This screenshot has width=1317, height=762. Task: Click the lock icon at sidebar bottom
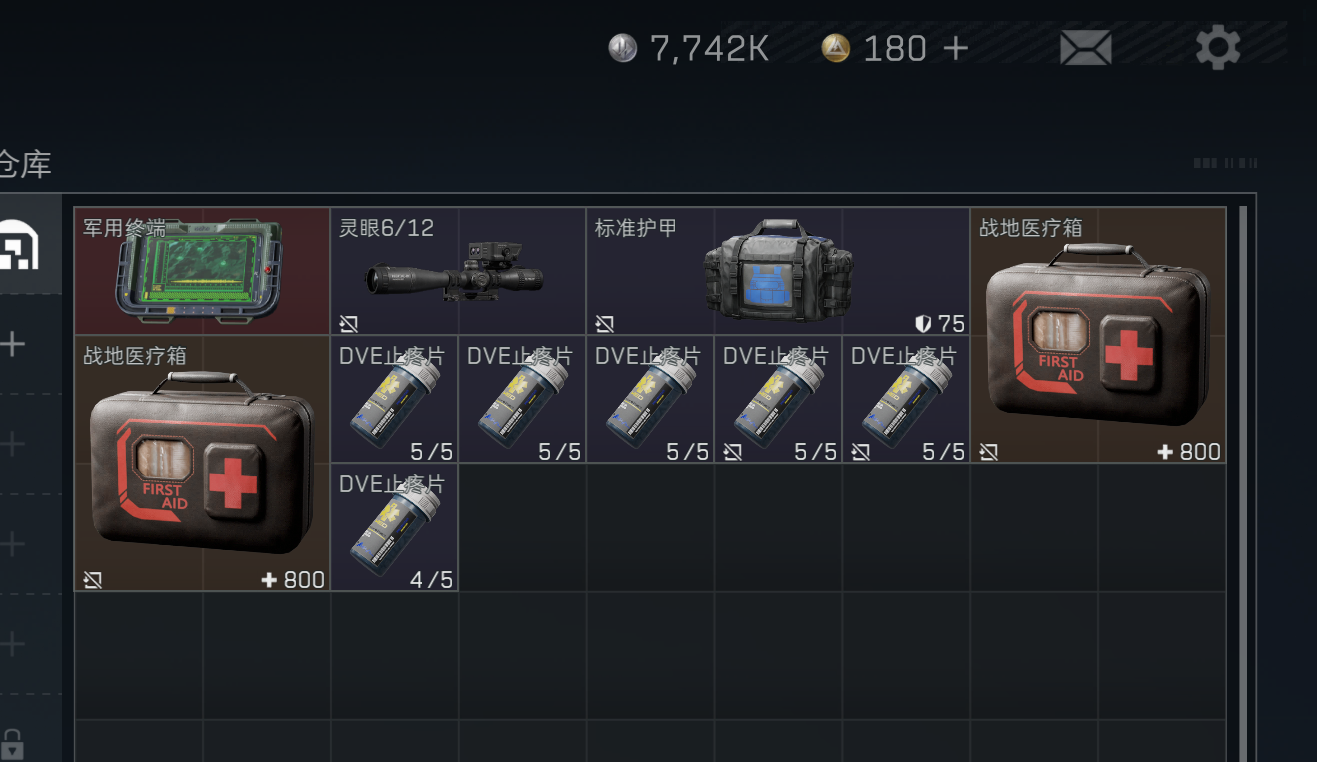click(x=12, y=744)
